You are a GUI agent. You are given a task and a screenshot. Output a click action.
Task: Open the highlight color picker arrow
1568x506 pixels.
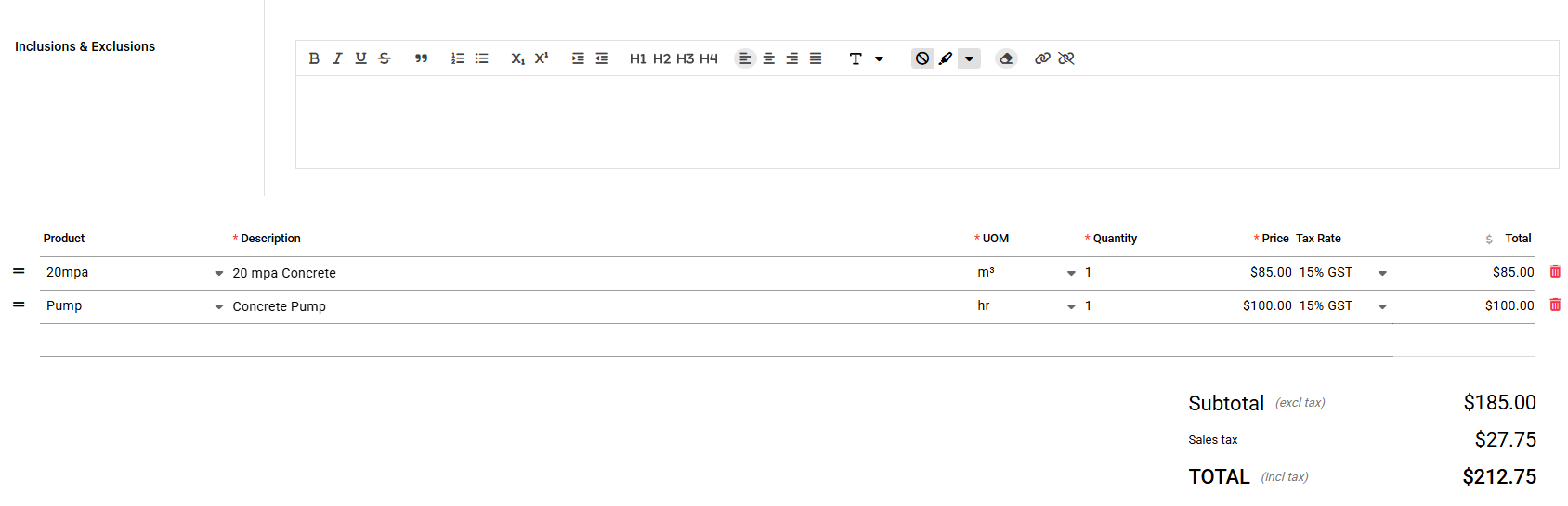point(969,58)
